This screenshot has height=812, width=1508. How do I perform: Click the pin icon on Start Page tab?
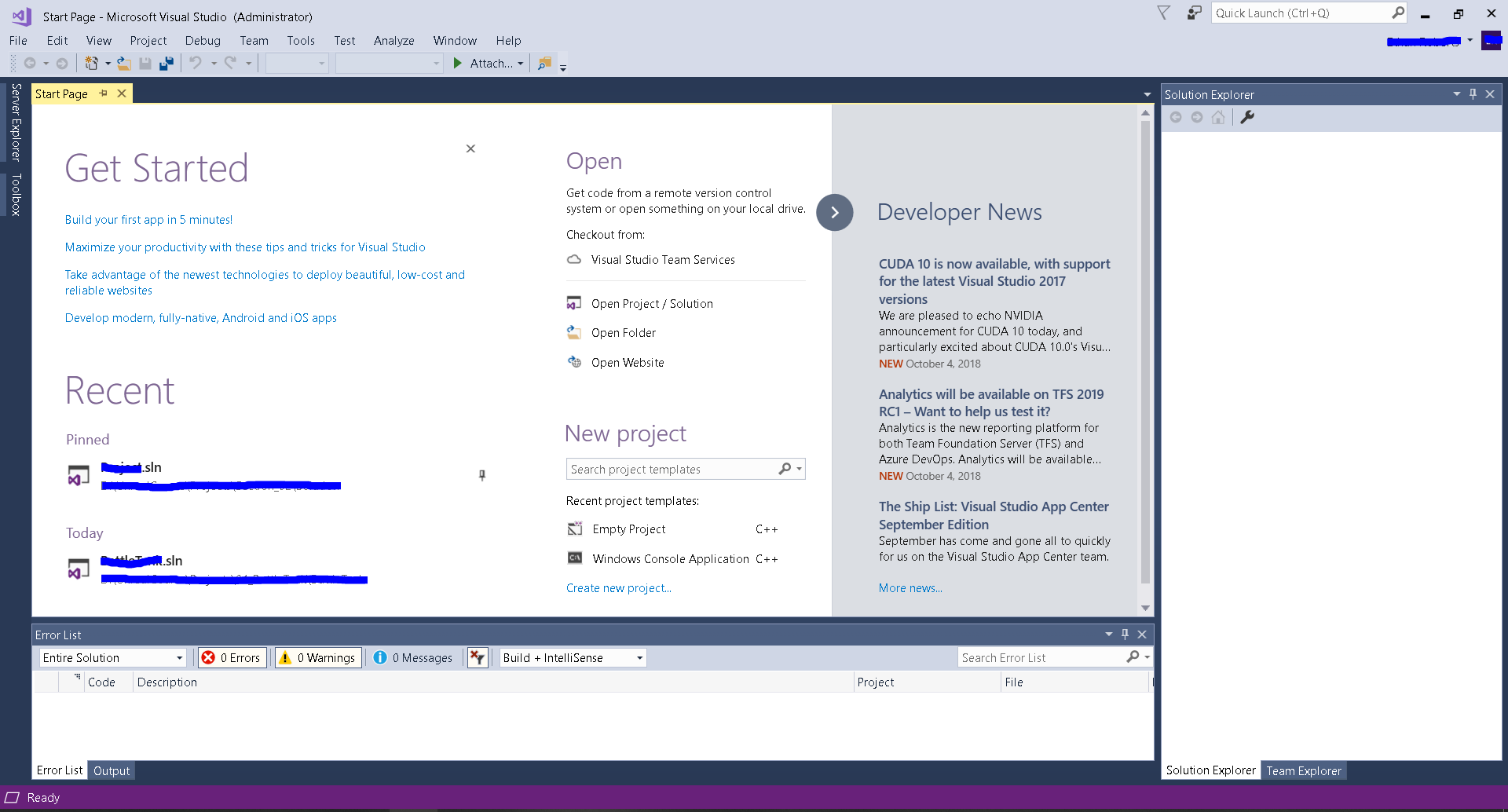coord(103,93)
